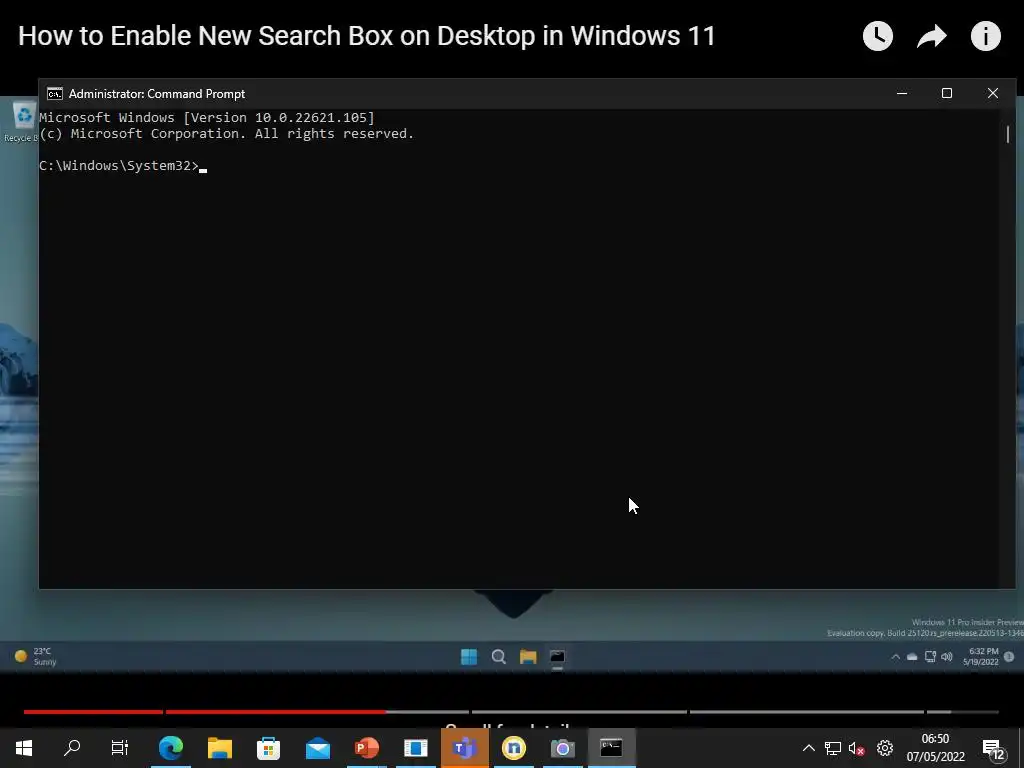Close the Administrator: Command Prompt window
Image resolution: width=1024 pixels, height=768 pixels.
click(993, 93)
